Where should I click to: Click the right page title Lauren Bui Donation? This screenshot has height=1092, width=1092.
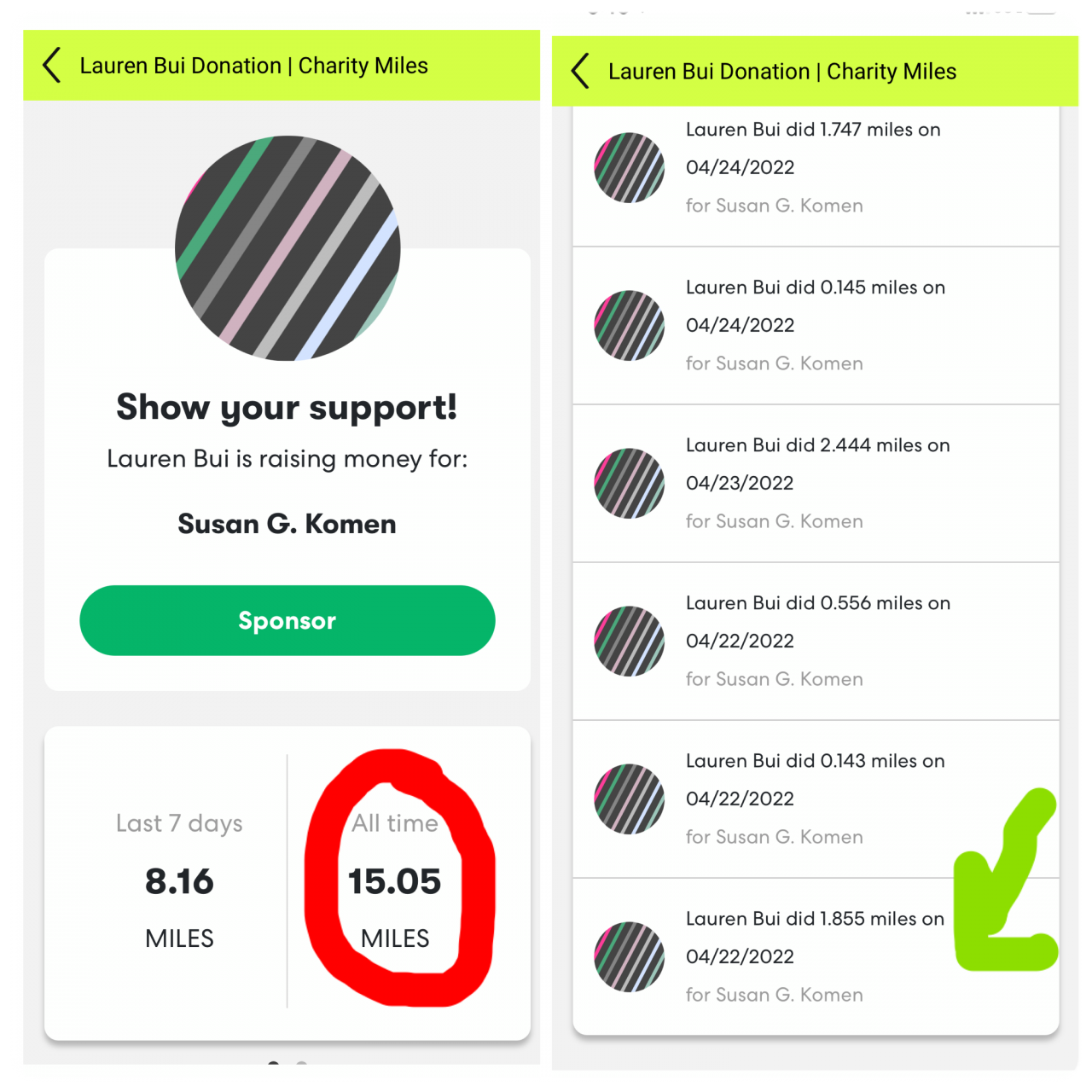[x=709, y=72]
